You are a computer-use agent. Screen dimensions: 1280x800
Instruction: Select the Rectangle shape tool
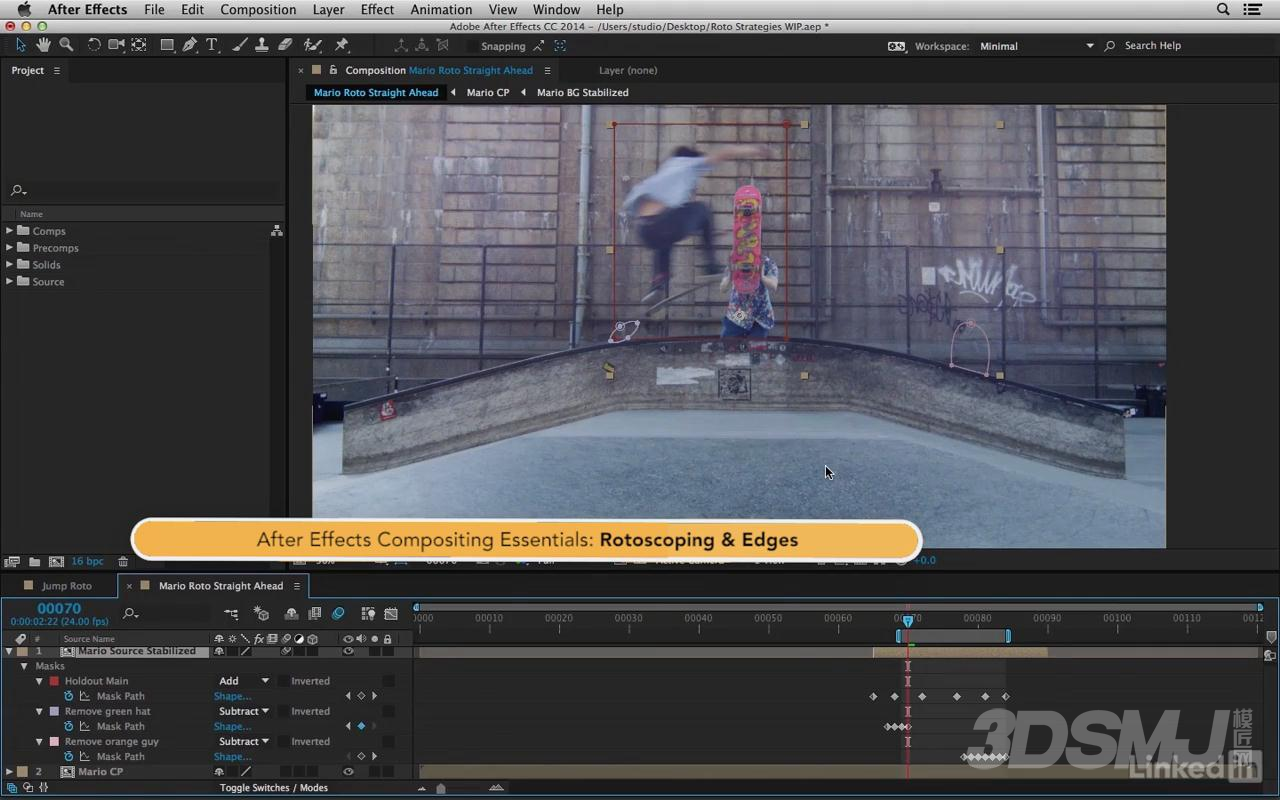click(x=167, y=45)
